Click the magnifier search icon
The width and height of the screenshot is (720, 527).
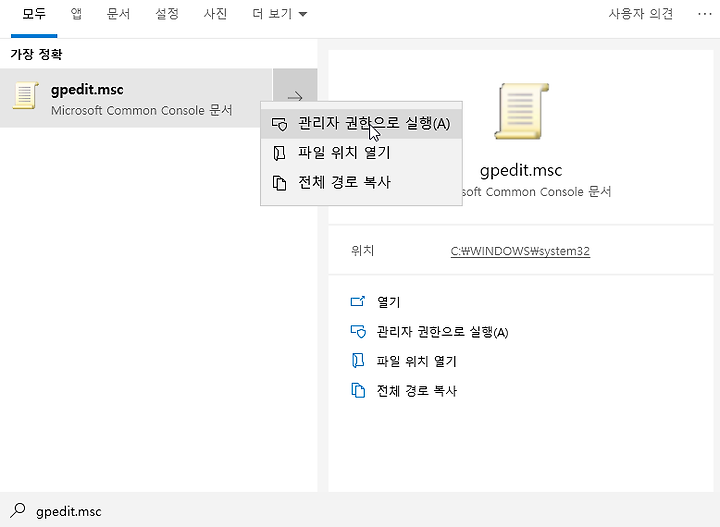(18, 510)
